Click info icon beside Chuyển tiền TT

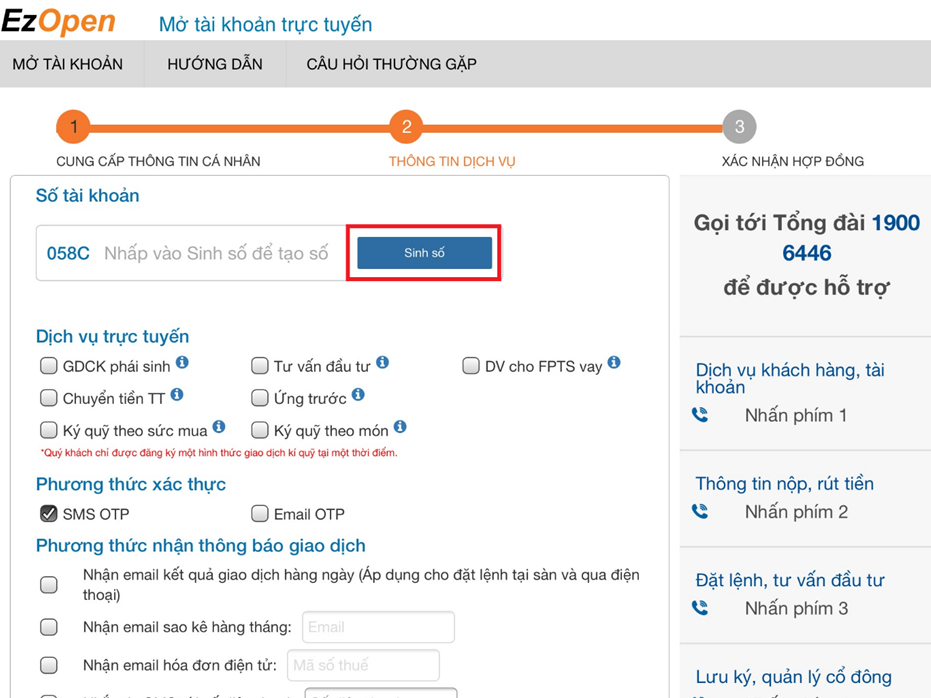click(x=177, y=395)
